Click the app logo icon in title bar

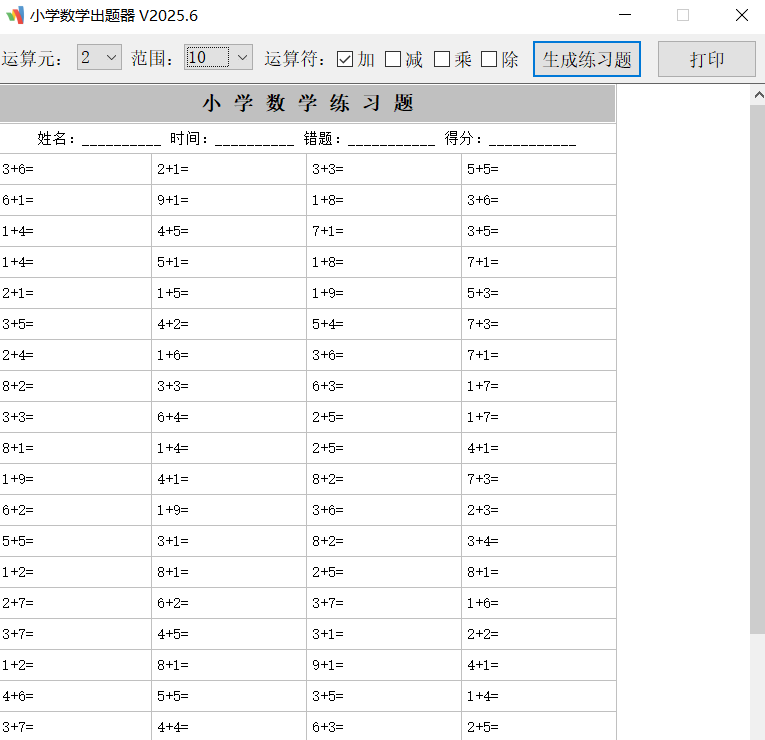[x=15, y=16]
